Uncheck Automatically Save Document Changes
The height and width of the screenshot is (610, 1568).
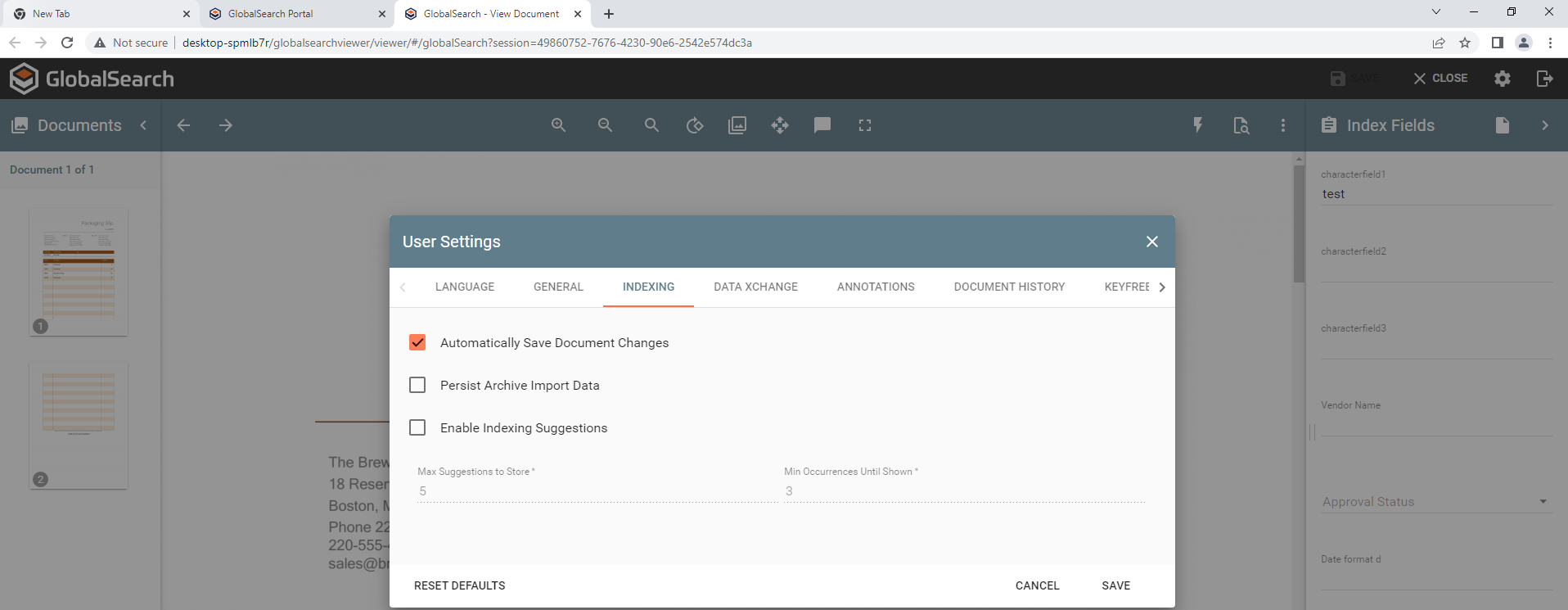[x=417, y=342]
